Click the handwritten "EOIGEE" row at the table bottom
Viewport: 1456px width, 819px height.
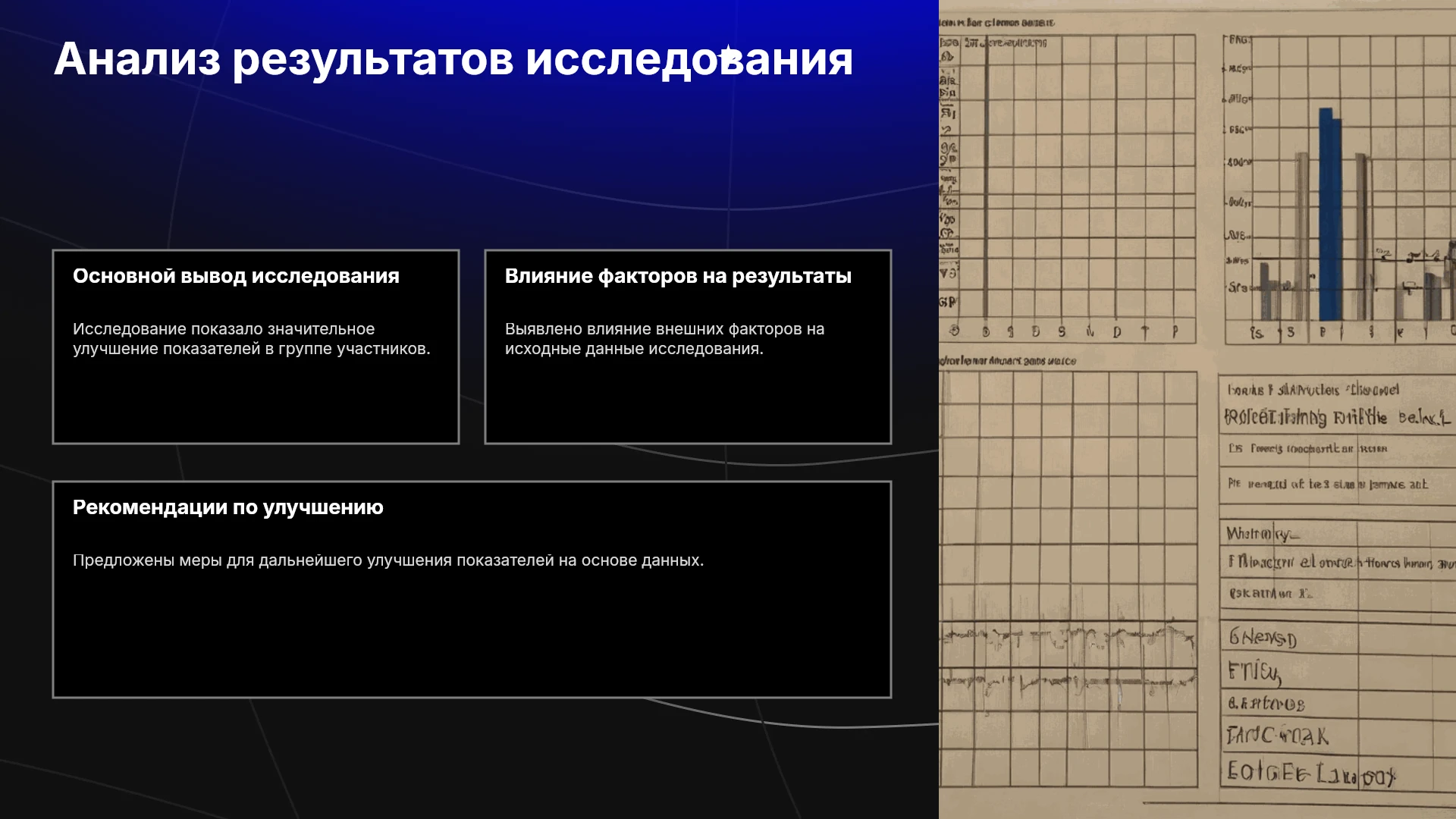pyautogui.click(x=1311, y=773)
